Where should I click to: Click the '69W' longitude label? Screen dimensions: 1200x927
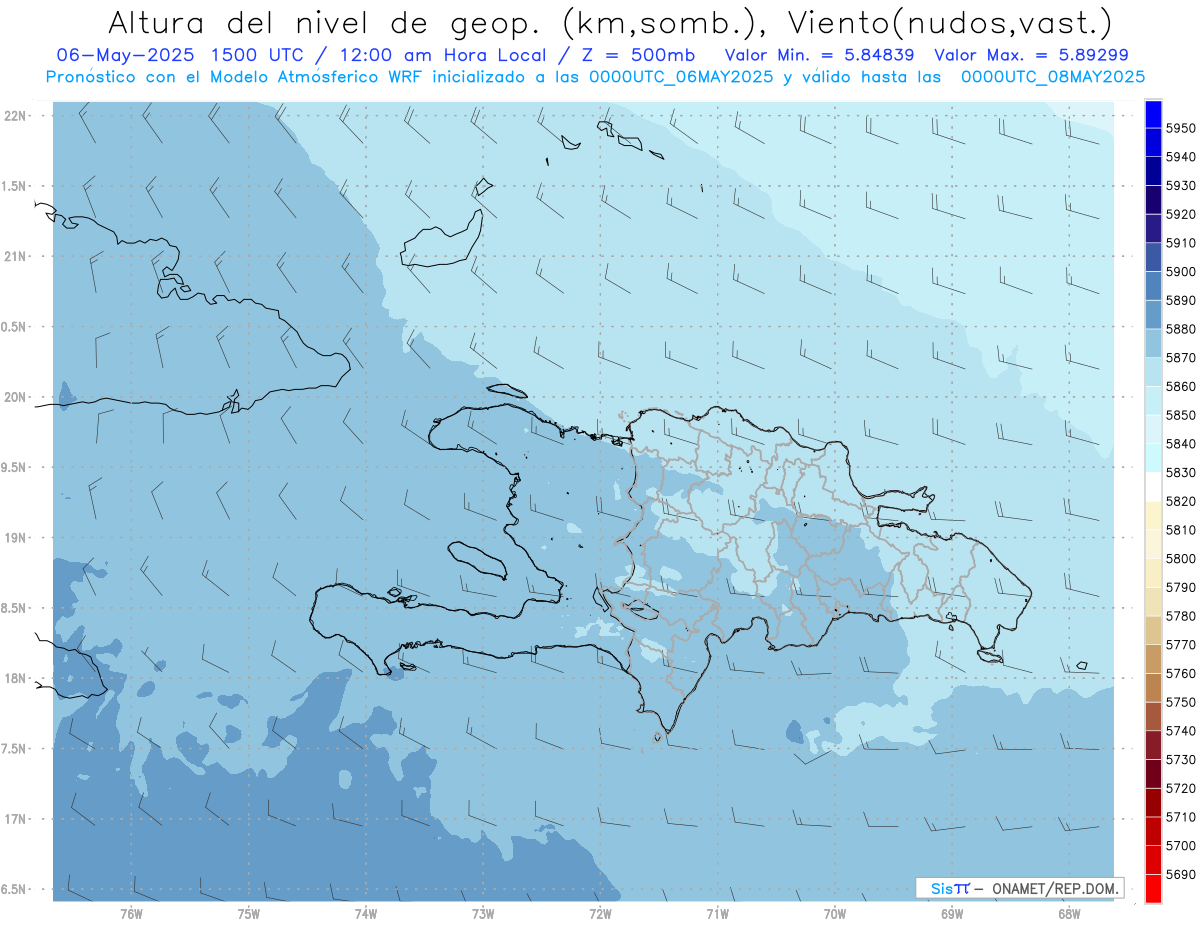pyautogui.click(x=952, y=914)
